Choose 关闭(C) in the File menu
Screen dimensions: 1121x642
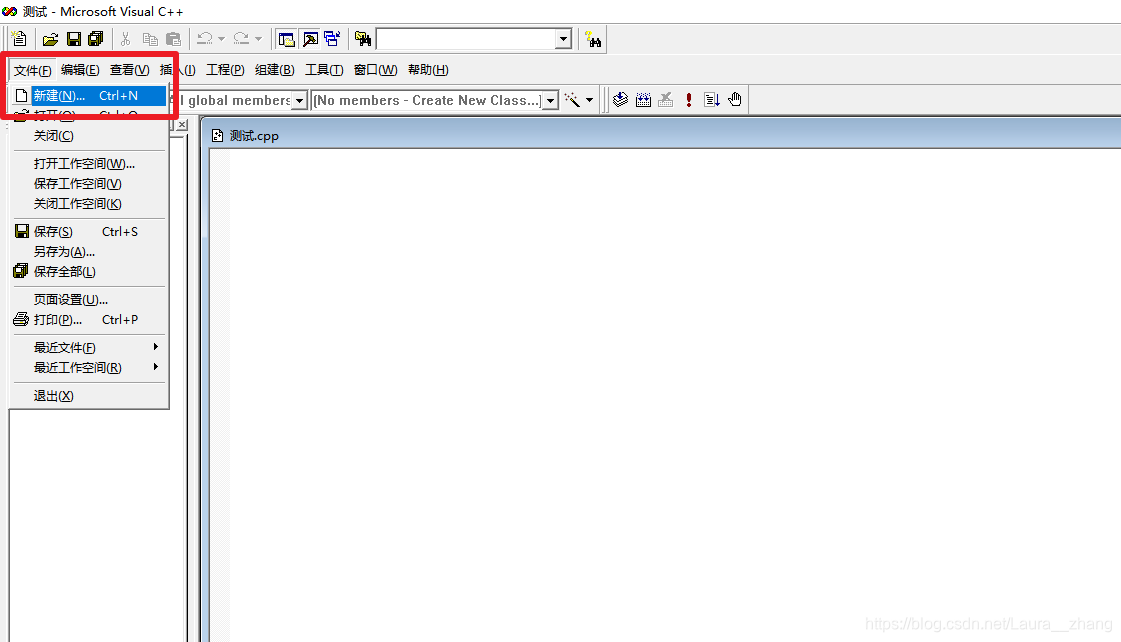(89, 136)
